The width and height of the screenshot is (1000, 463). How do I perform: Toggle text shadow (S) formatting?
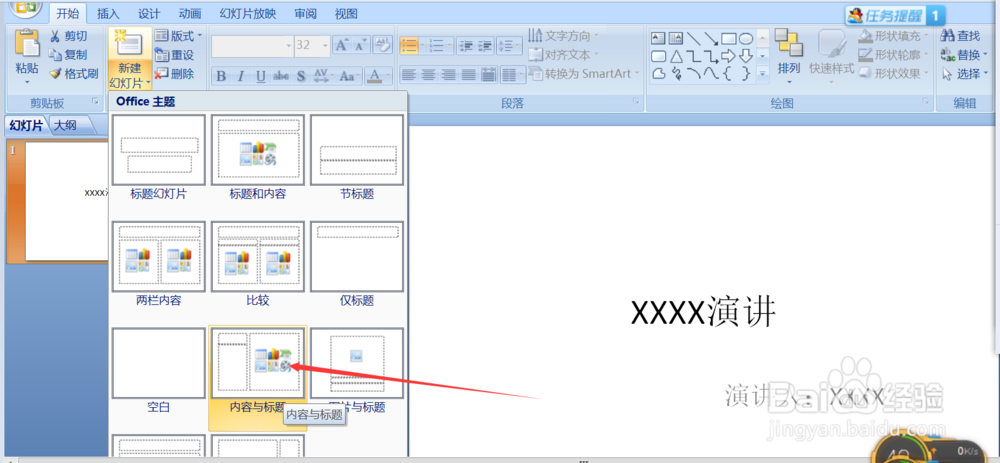point(301,77)
